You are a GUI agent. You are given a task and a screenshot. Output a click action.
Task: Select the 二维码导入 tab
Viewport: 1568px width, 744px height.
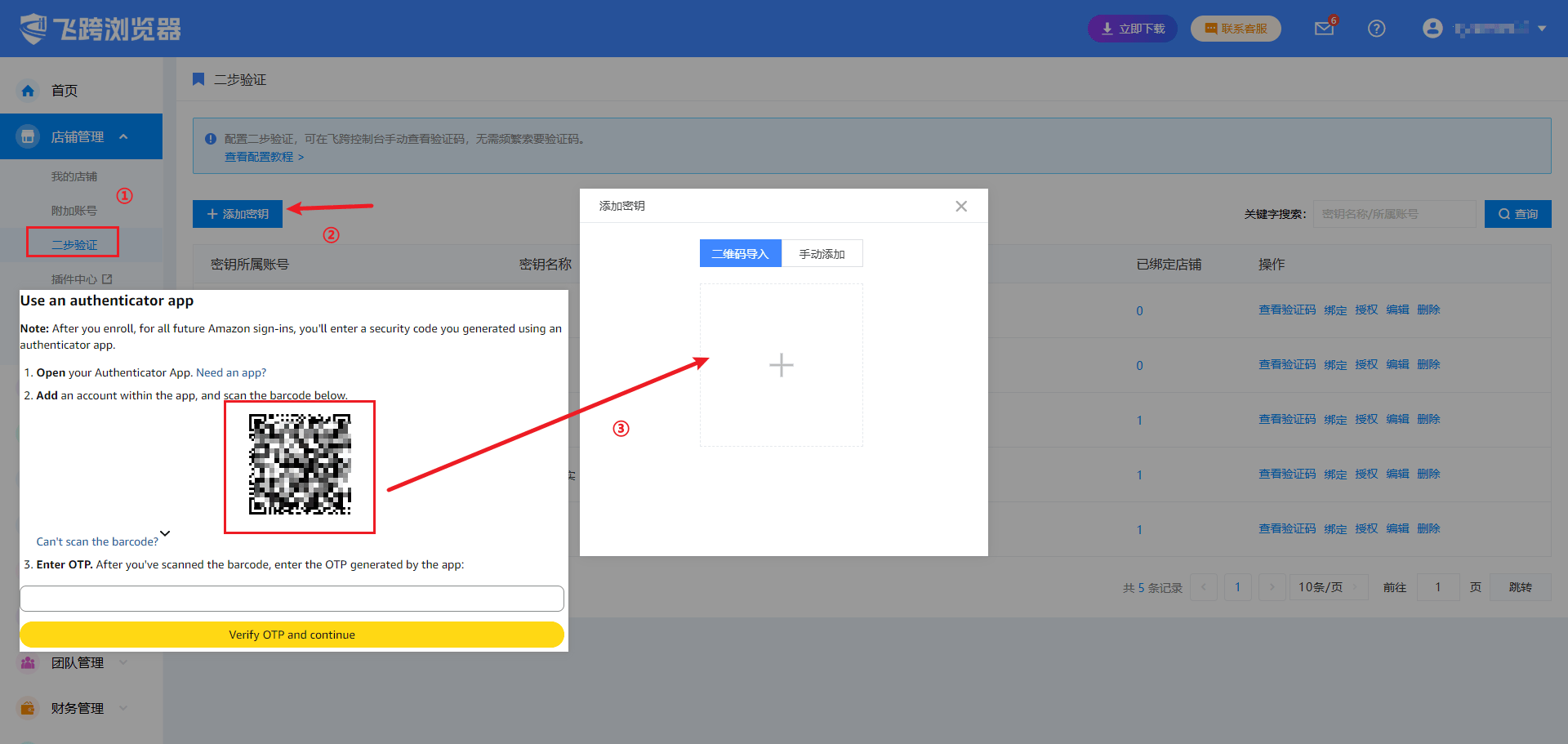(740, 254)
